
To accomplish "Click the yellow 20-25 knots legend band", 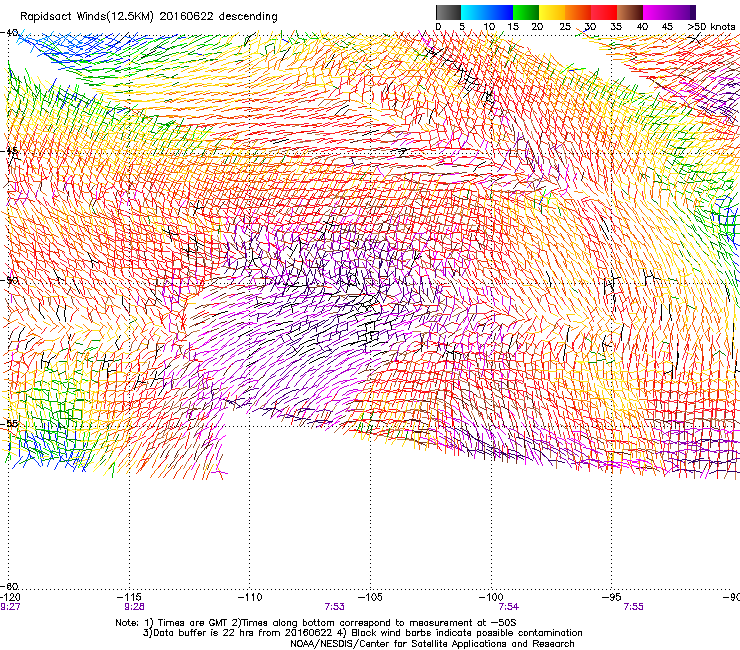I will (552, 12).
